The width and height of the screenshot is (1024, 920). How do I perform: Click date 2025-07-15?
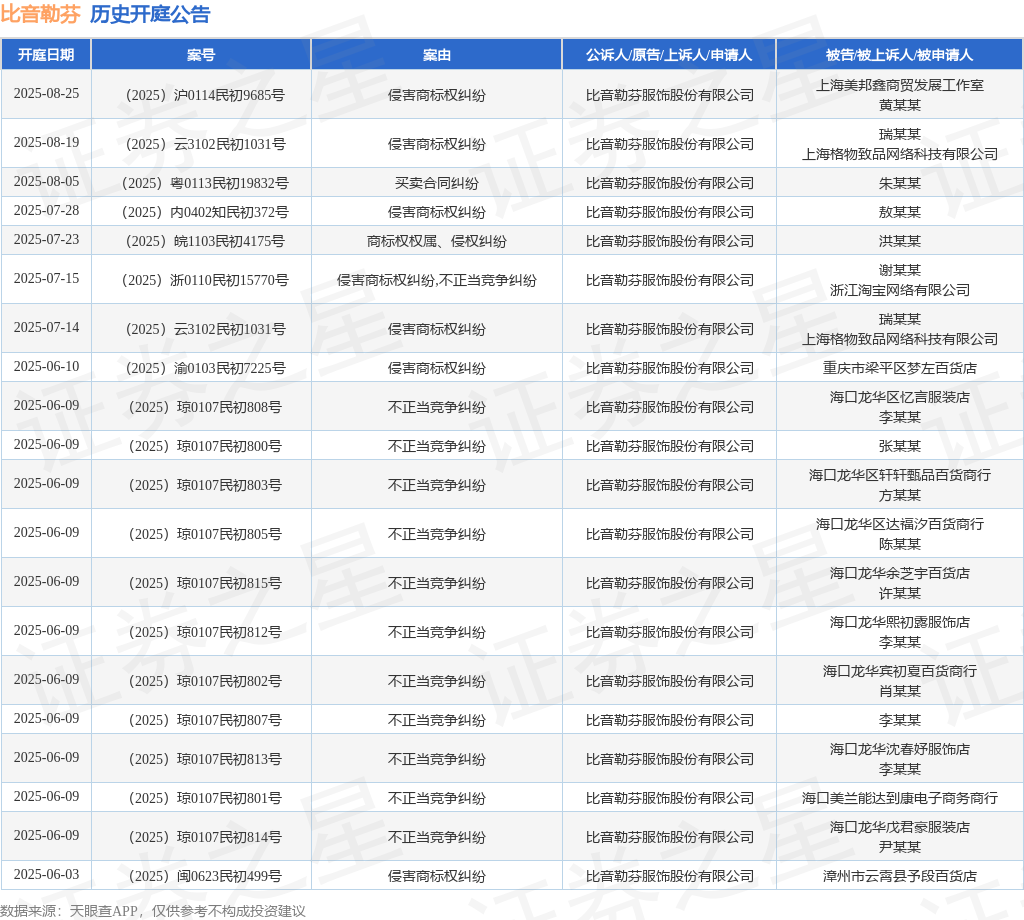pos(46,279)
